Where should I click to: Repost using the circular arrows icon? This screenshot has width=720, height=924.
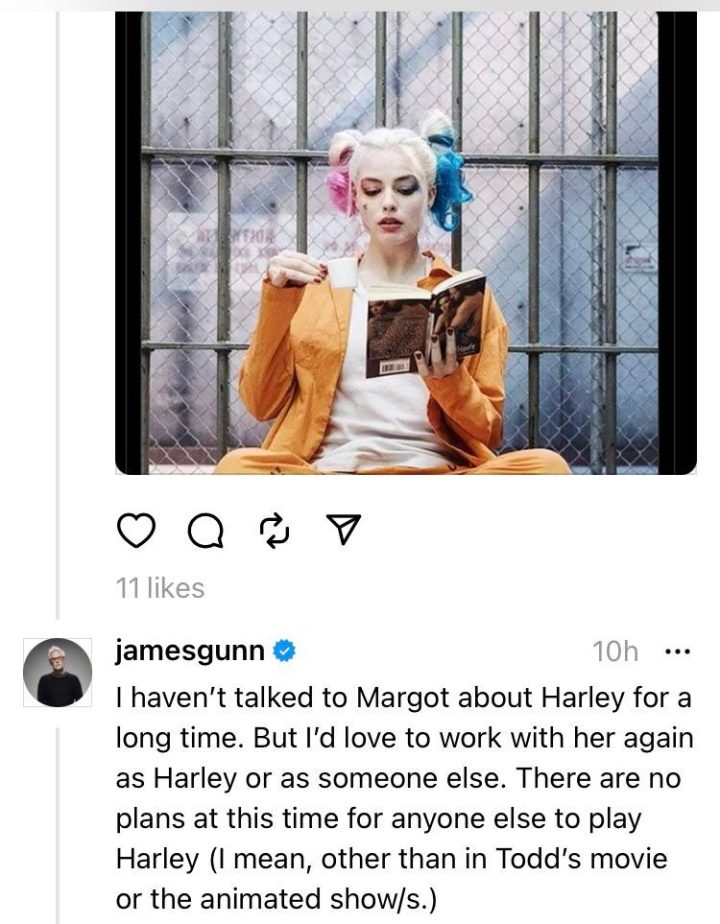(275, 530)
